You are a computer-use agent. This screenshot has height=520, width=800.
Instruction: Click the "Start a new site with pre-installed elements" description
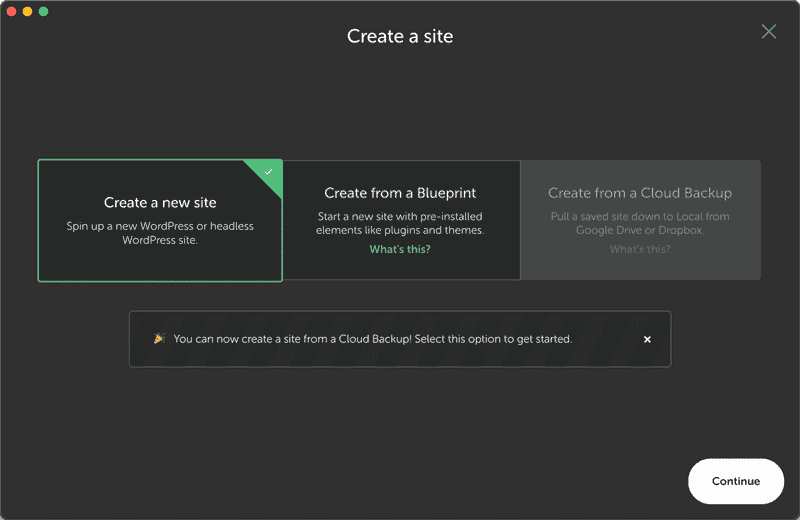(x=400, y=223)
